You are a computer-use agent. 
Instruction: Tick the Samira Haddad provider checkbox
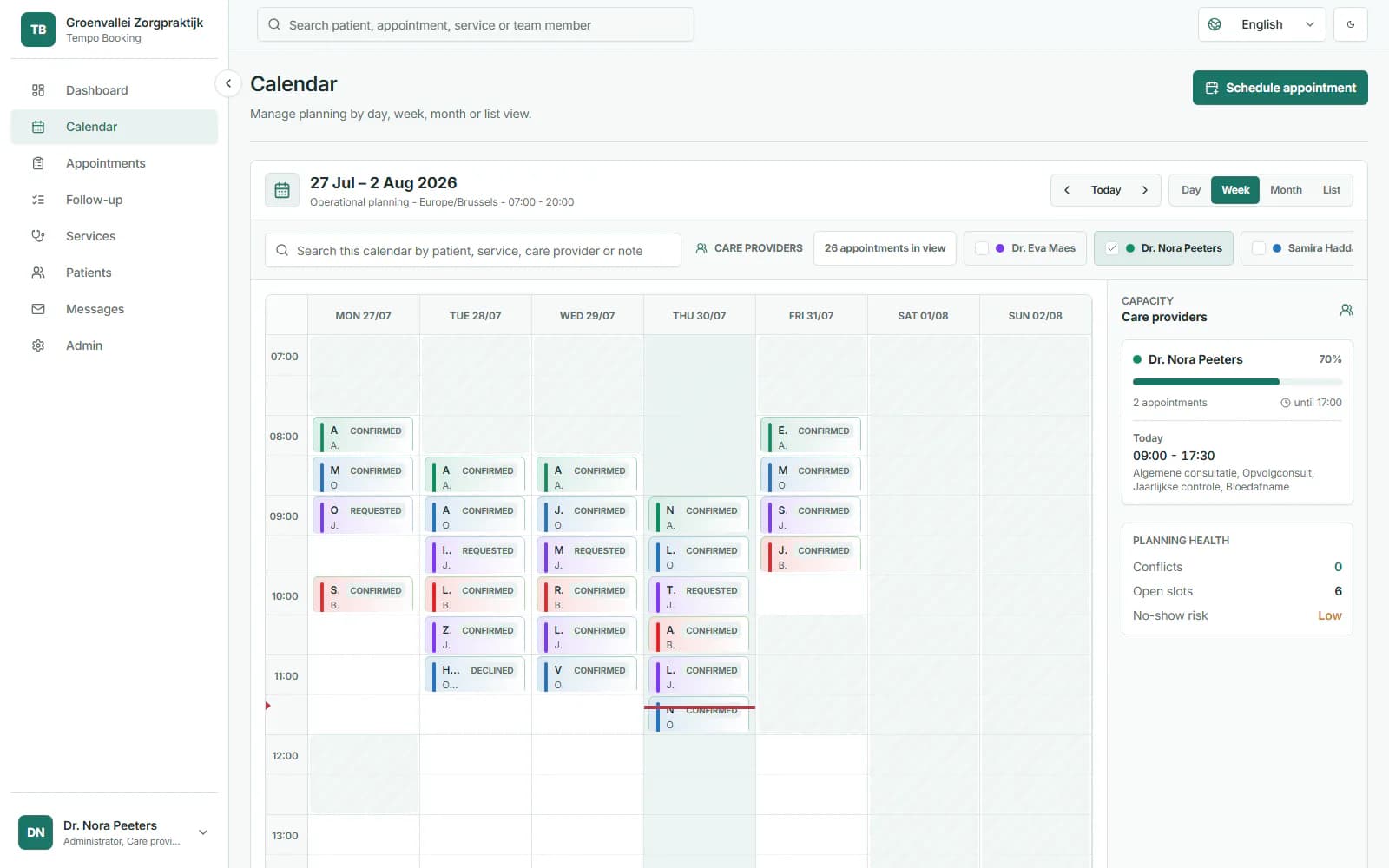tap(1259, 248)
